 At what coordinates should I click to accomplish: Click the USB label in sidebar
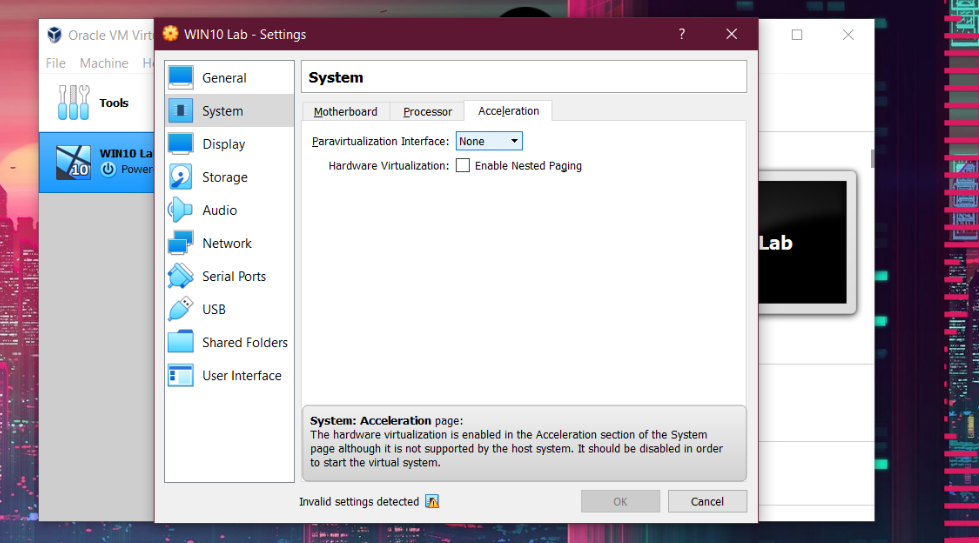click(x=214, y=310)
